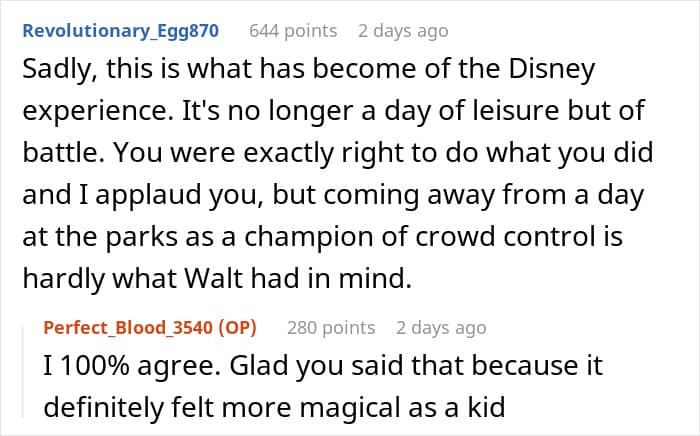
Task: Click the 280 points score
Action: [x=331, y=327]
